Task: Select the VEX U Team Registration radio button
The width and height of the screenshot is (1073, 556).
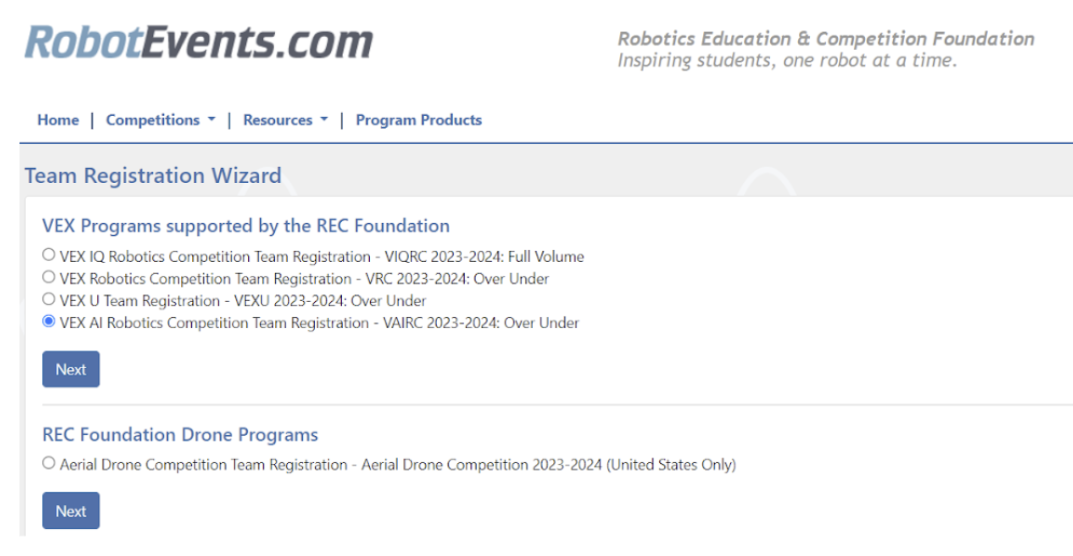Action: [49, 300]
